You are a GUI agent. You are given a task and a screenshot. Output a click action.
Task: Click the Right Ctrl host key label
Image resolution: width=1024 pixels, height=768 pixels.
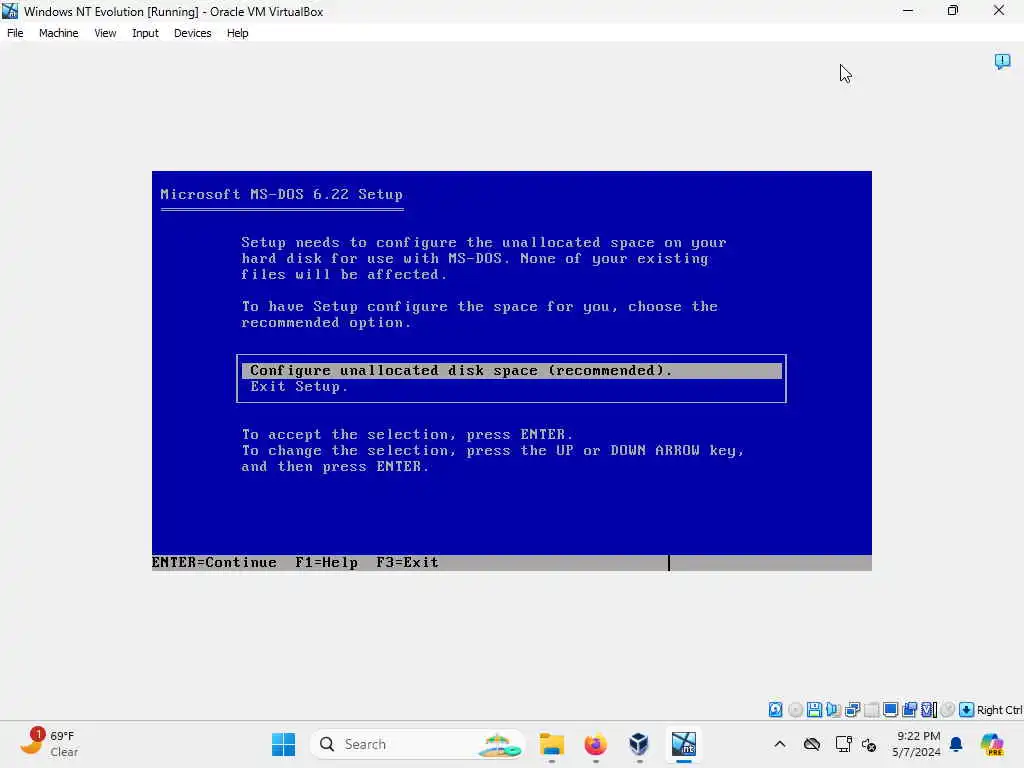(x=999, y=710)
